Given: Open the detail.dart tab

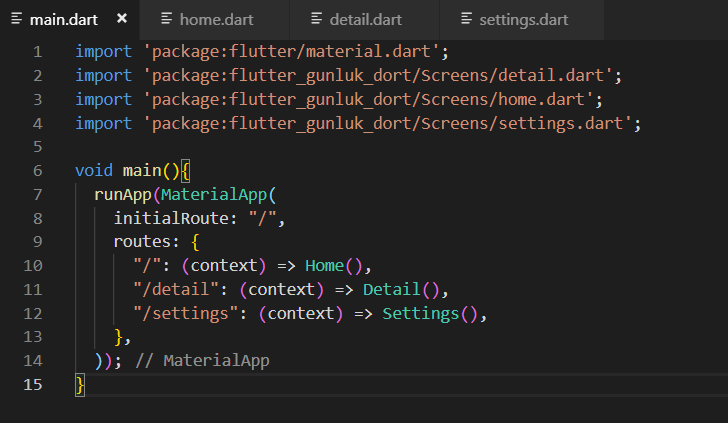Looking at the screenshot, I should coord(364,20).
